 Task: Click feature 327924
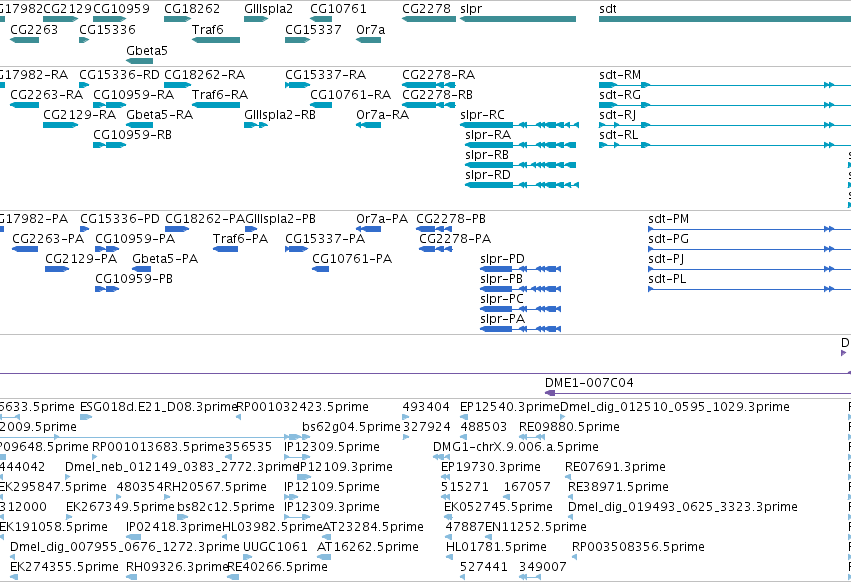point(427,427)
